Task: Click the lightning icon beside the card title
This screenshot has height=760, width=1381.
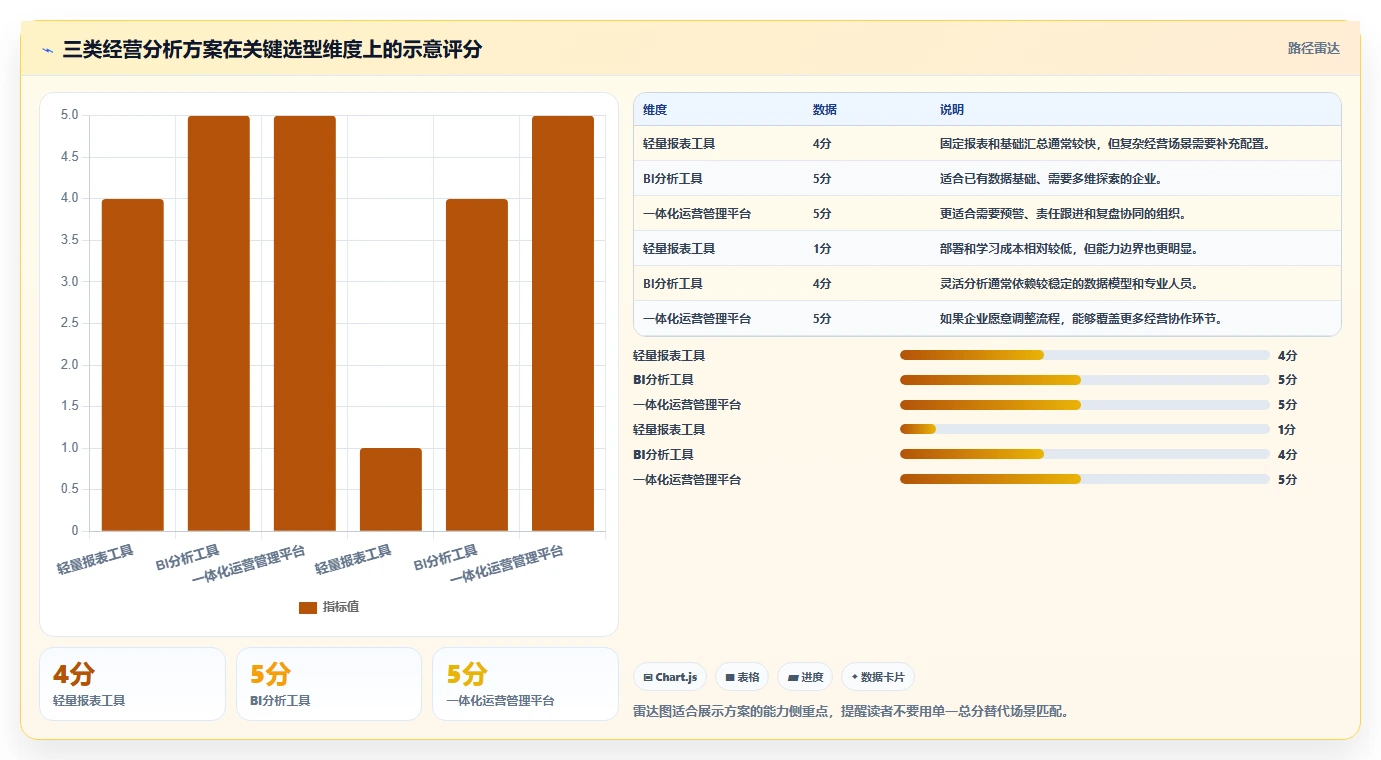Action: (47, 49)
